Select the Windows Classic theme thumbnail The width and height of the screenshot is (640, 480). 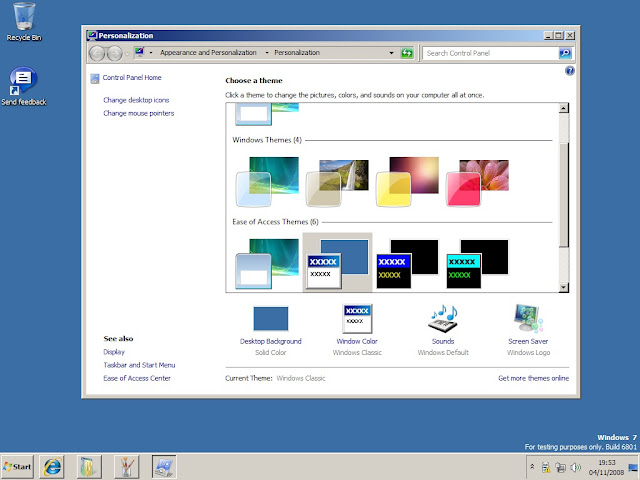337,262
